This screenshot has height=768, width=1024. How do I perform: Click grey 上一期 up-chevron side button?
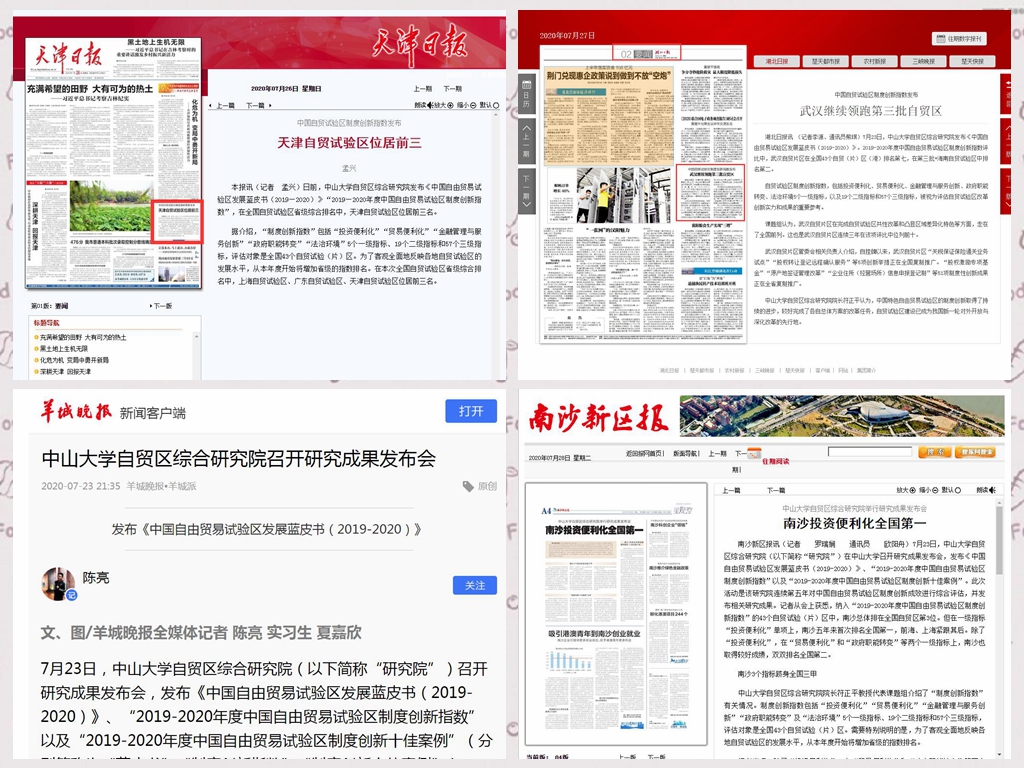tap(526, 141)
